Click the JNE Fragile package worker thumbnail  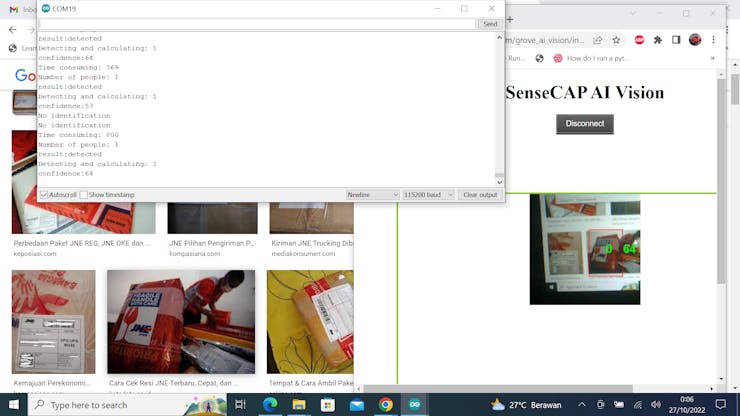[x=181, y=322]
